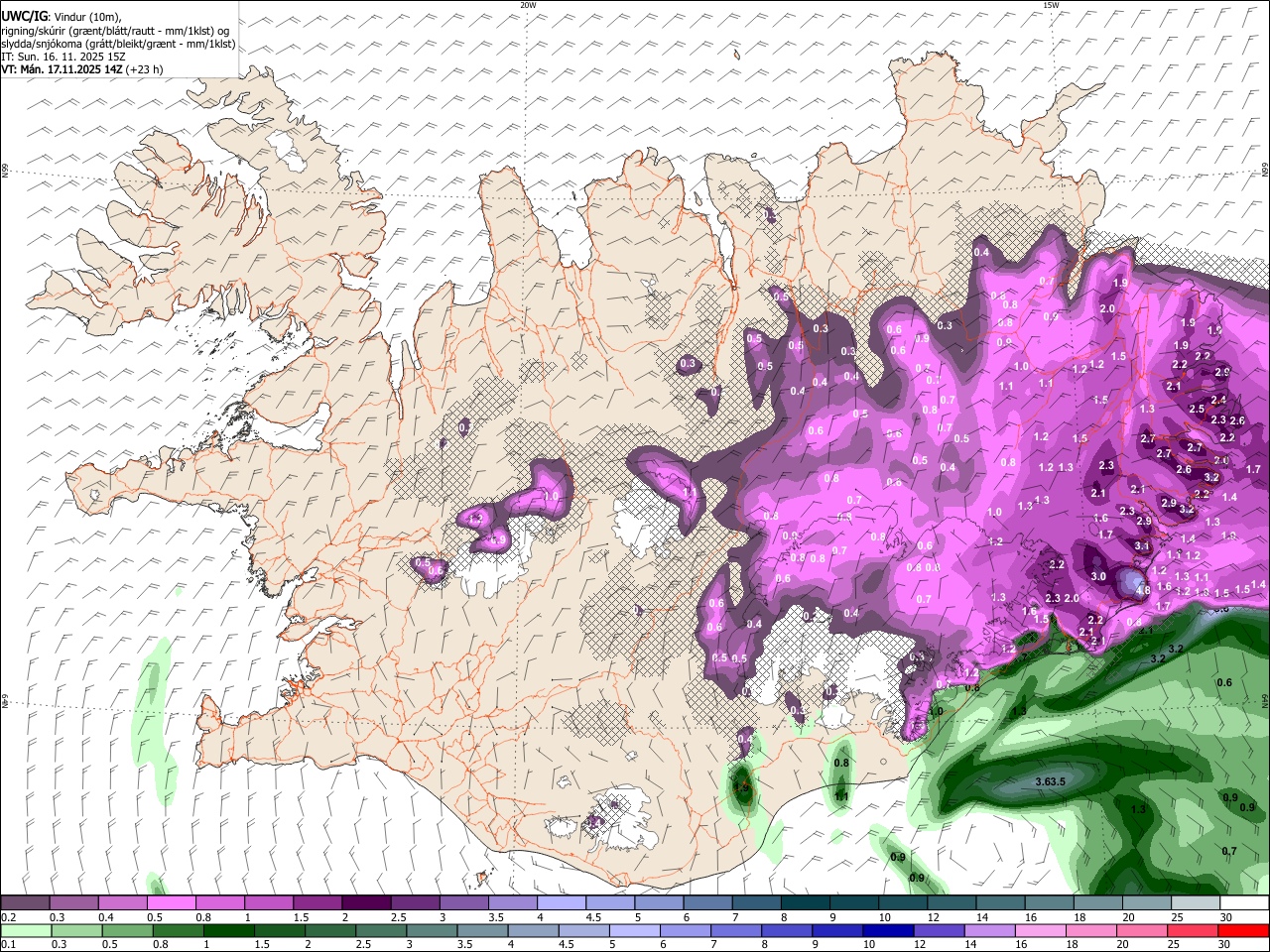Pick the dark purple snow swatch at 2

(x=366, y=902)
